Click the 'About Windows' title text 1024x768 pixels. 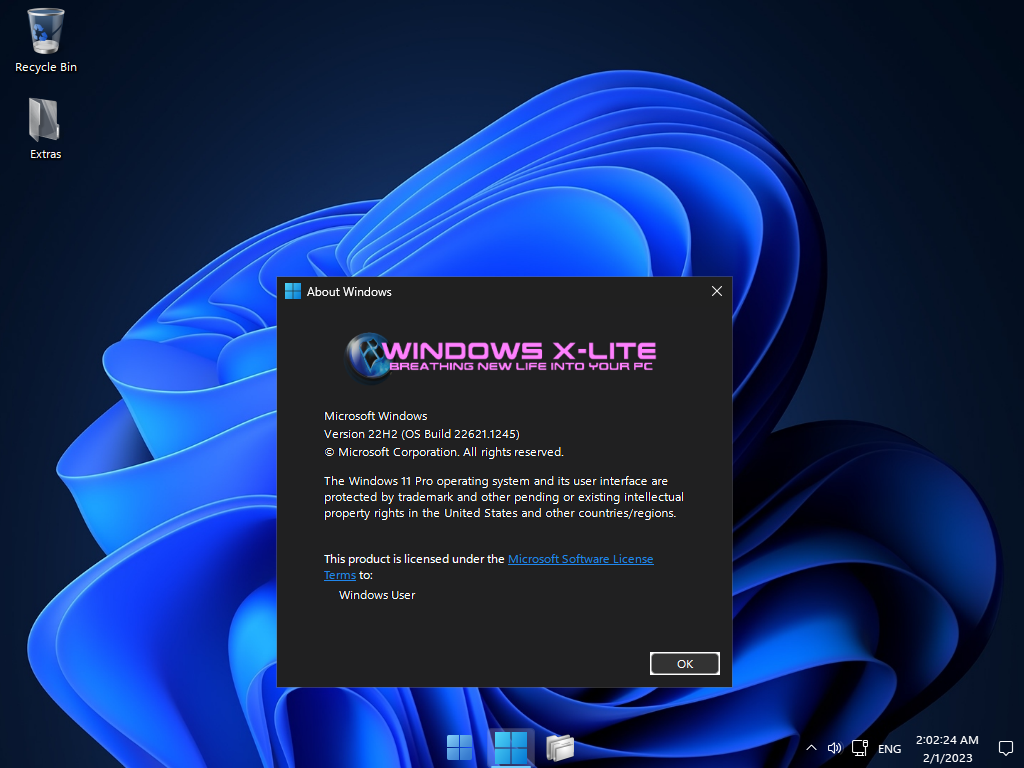[349, 292]
